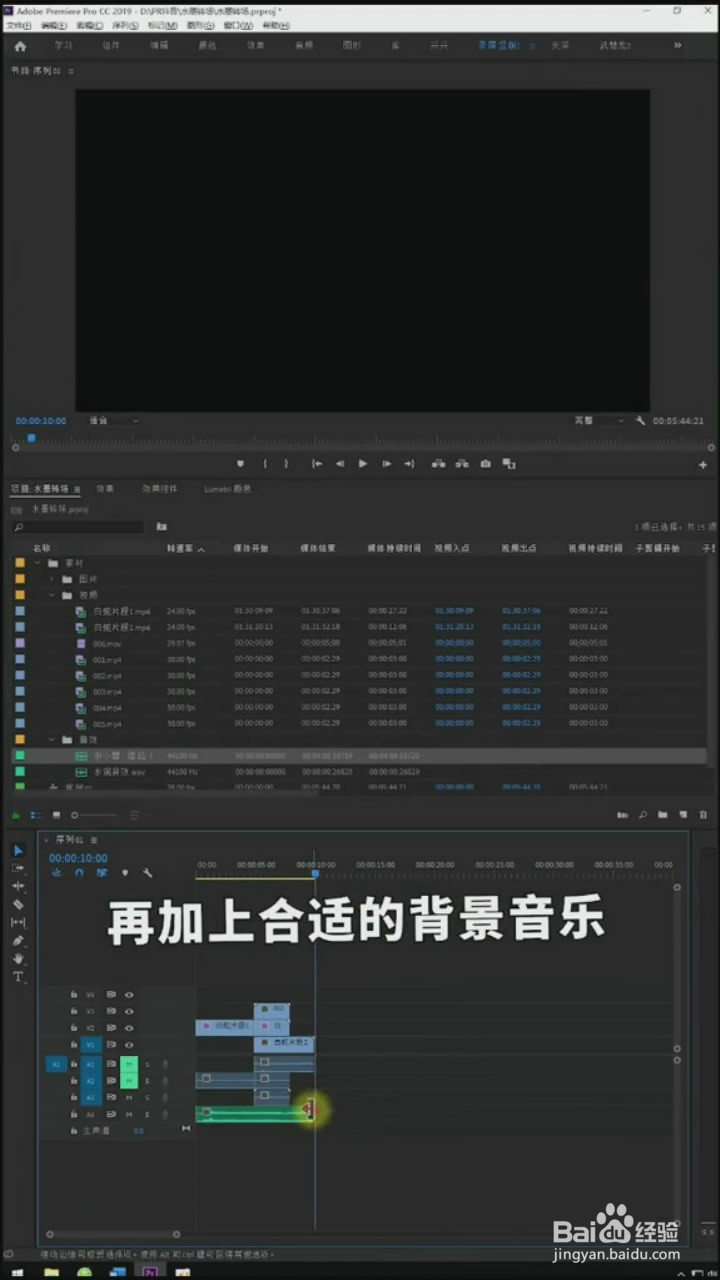Toggle V4 track eye visibility
The height and width of the screenshot is (1280, 720).
point(129,995)
